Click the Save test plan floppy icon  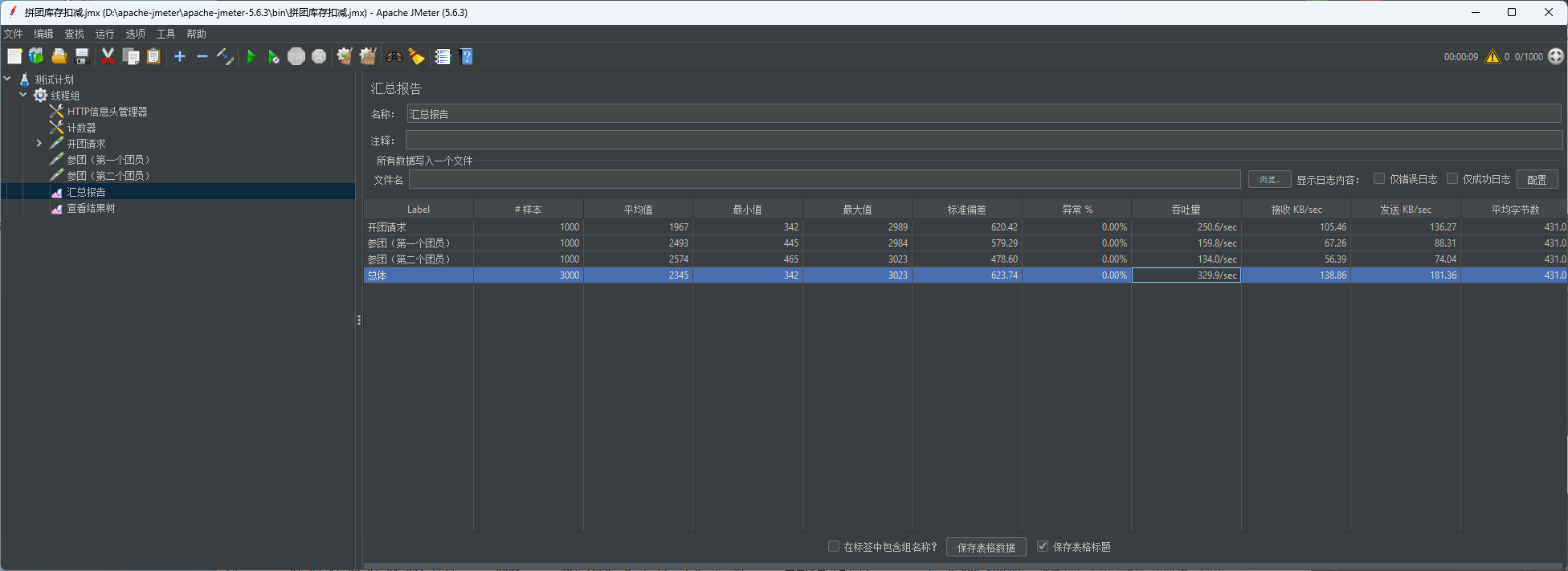coord(82,56)
